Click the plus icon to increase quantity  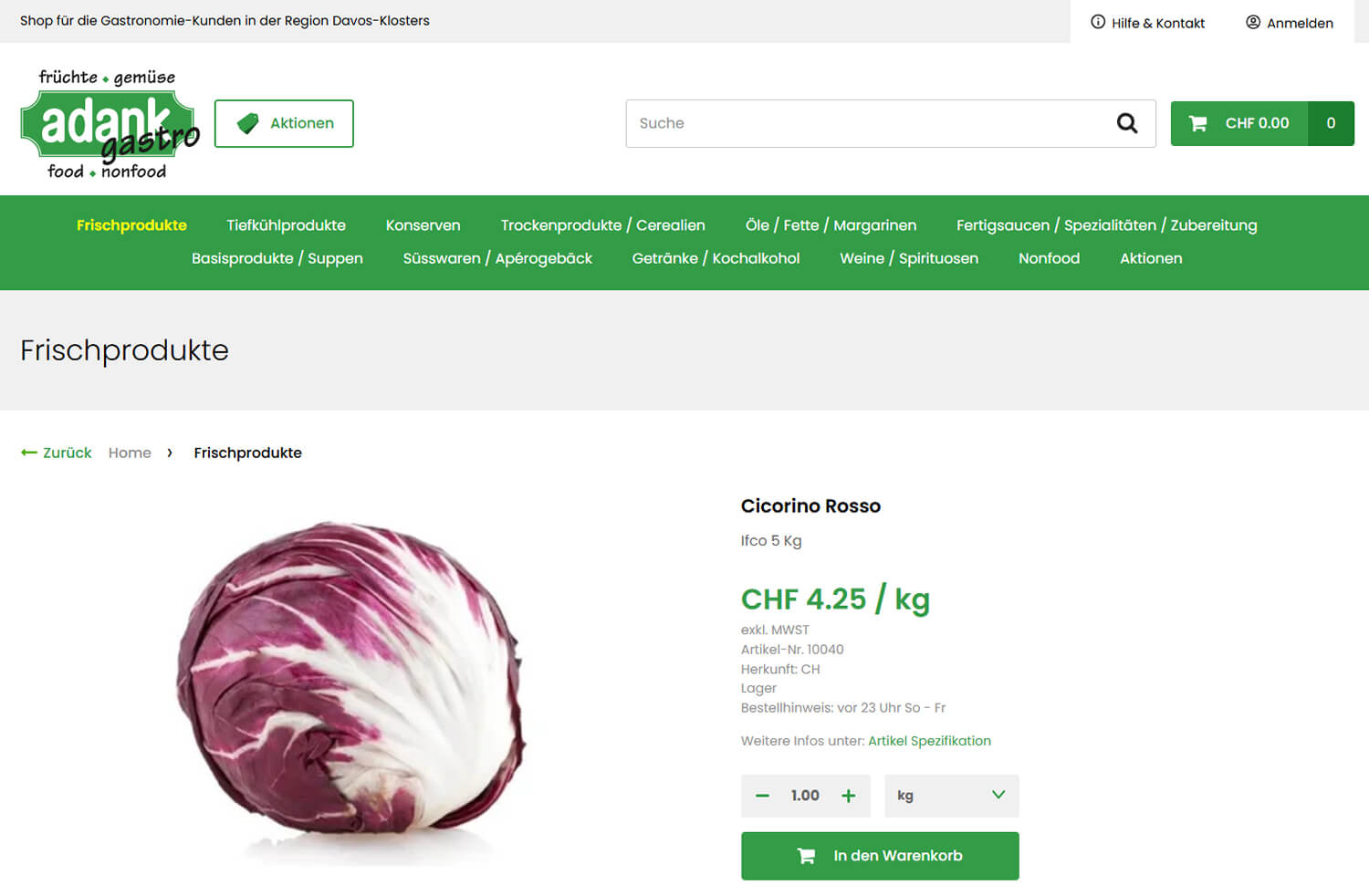tap(848, 796)
